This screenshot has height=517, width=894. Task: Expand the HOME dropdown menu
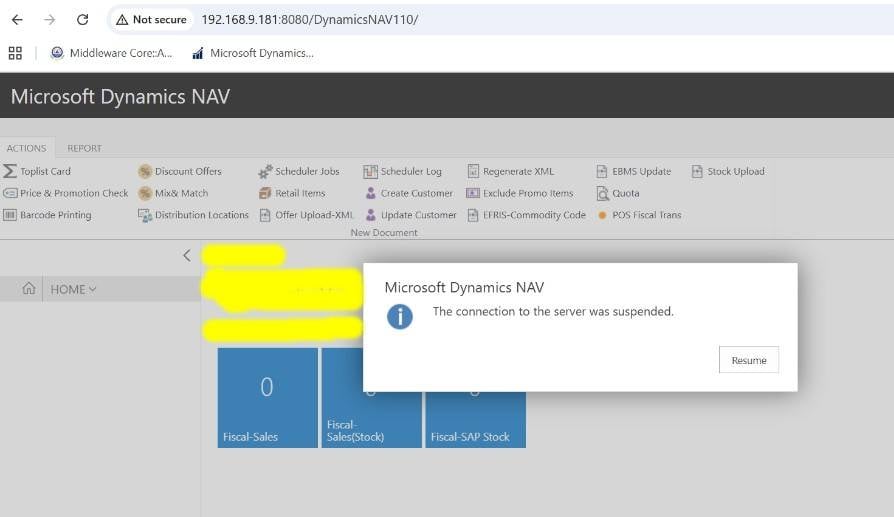[74, 290]
